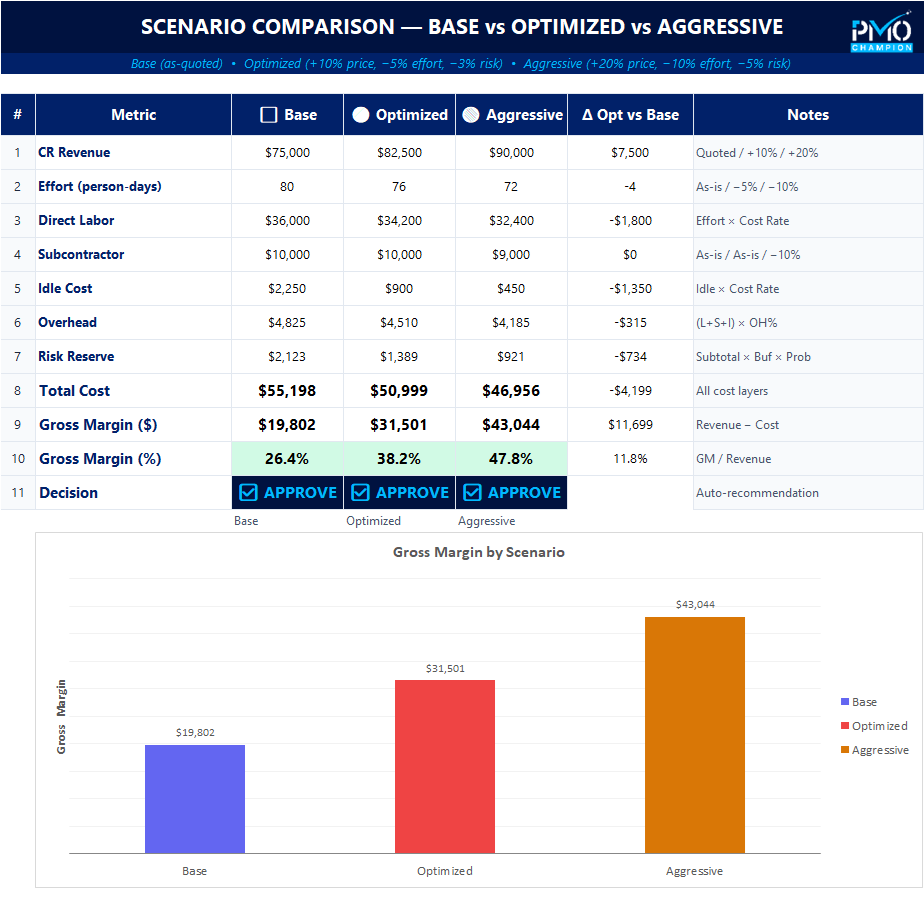This screenshot has height=910, width=924.
Task: Select the Δ Opt vs Base column header
Action: click(x=630, y=115)
